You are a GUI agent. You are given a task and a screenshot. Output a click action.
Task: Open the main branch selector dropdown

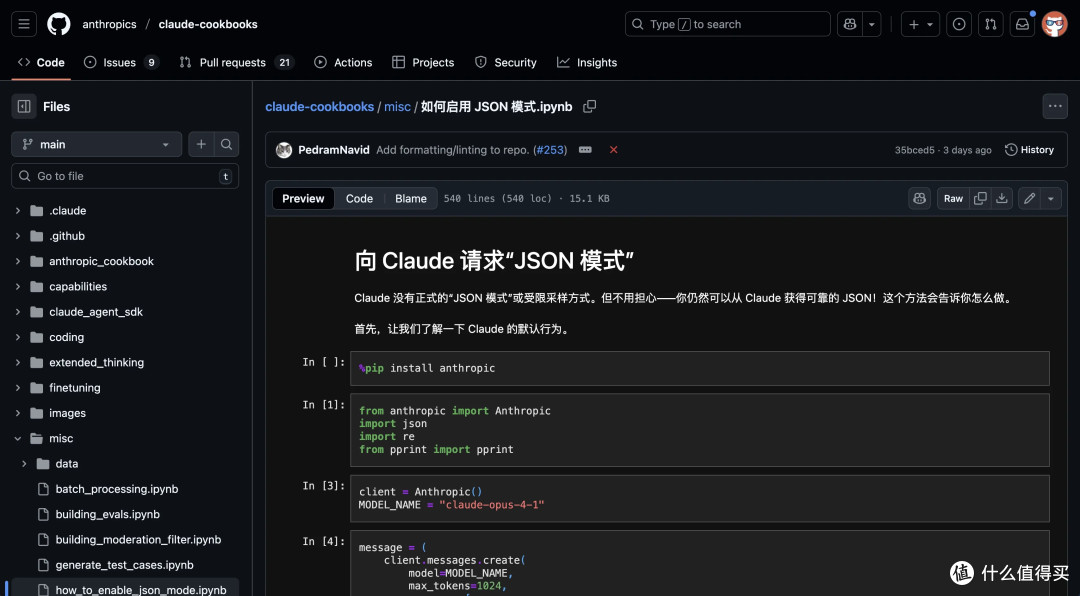tap(96, 144)
